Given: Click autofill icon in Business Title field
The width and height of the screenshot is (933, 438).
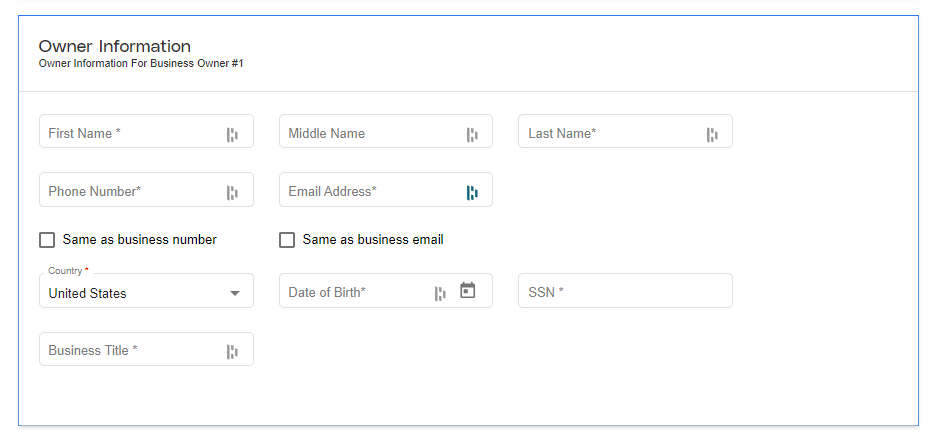Looking at the screenshot, I should coord(232,352).
